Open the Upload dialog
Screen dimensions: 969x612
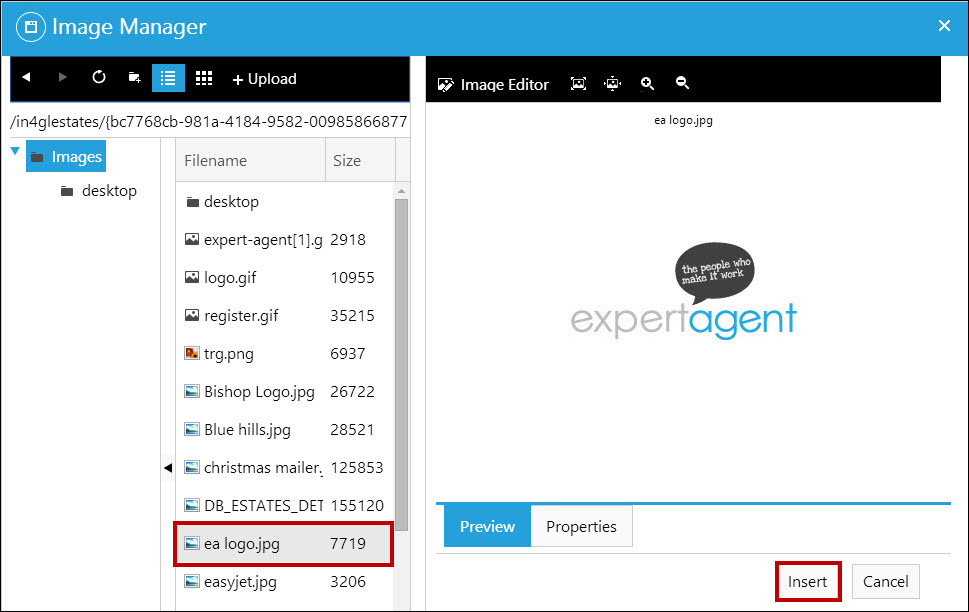point(264,79)
